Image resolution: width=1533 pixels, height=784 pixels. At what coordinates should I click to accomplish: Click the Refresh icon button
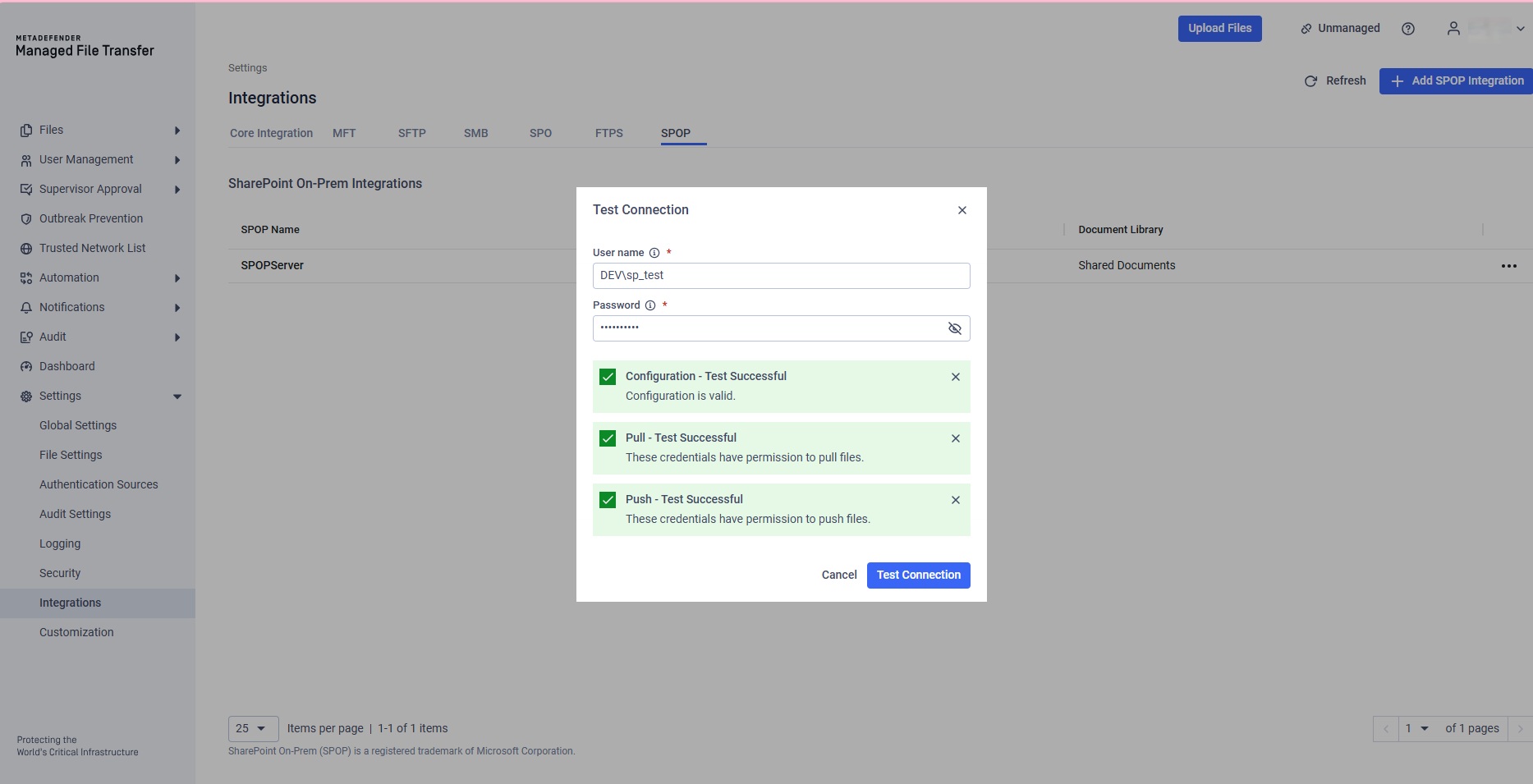coord(1311,81)
